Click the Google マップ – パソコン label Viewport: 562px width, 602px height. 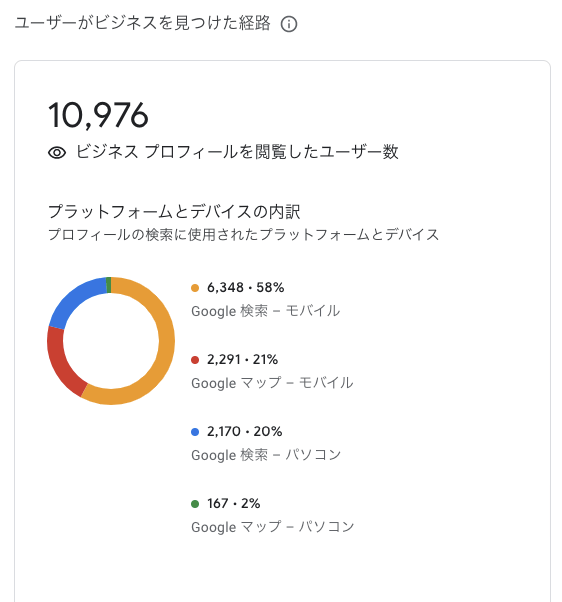[x=273, y=527]
